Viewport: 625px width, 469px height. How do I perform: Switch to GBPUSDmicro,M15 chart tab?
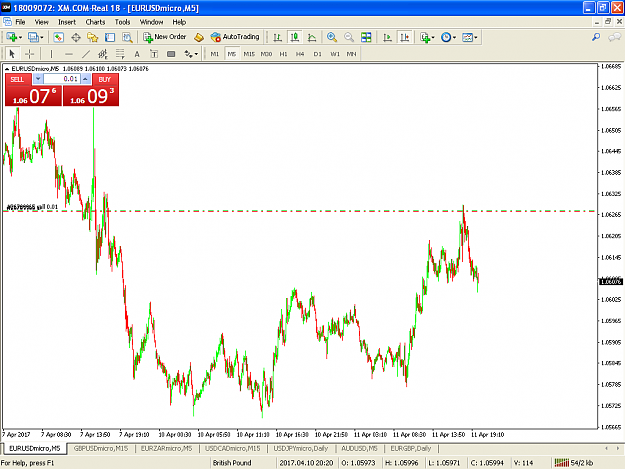(x=101, y=448)
